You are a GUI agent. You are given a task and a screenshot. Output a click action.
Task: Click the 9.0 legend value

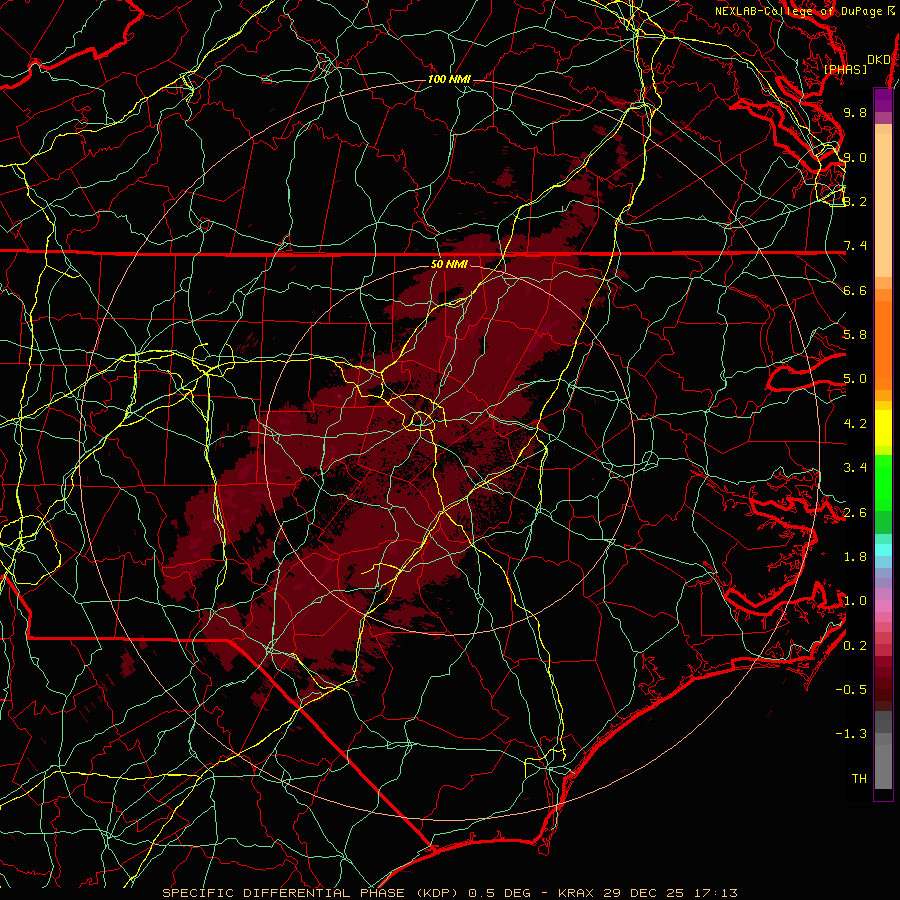click(855, 157)
